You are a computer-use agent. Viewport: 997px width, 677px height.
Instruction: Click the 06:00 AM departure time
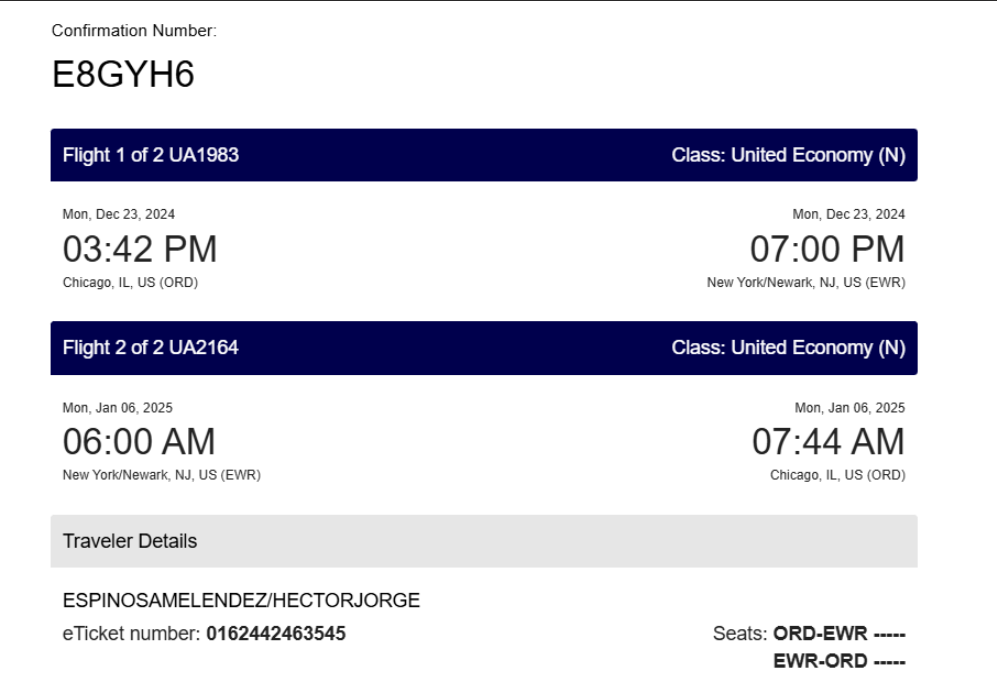tap(139, 441)
